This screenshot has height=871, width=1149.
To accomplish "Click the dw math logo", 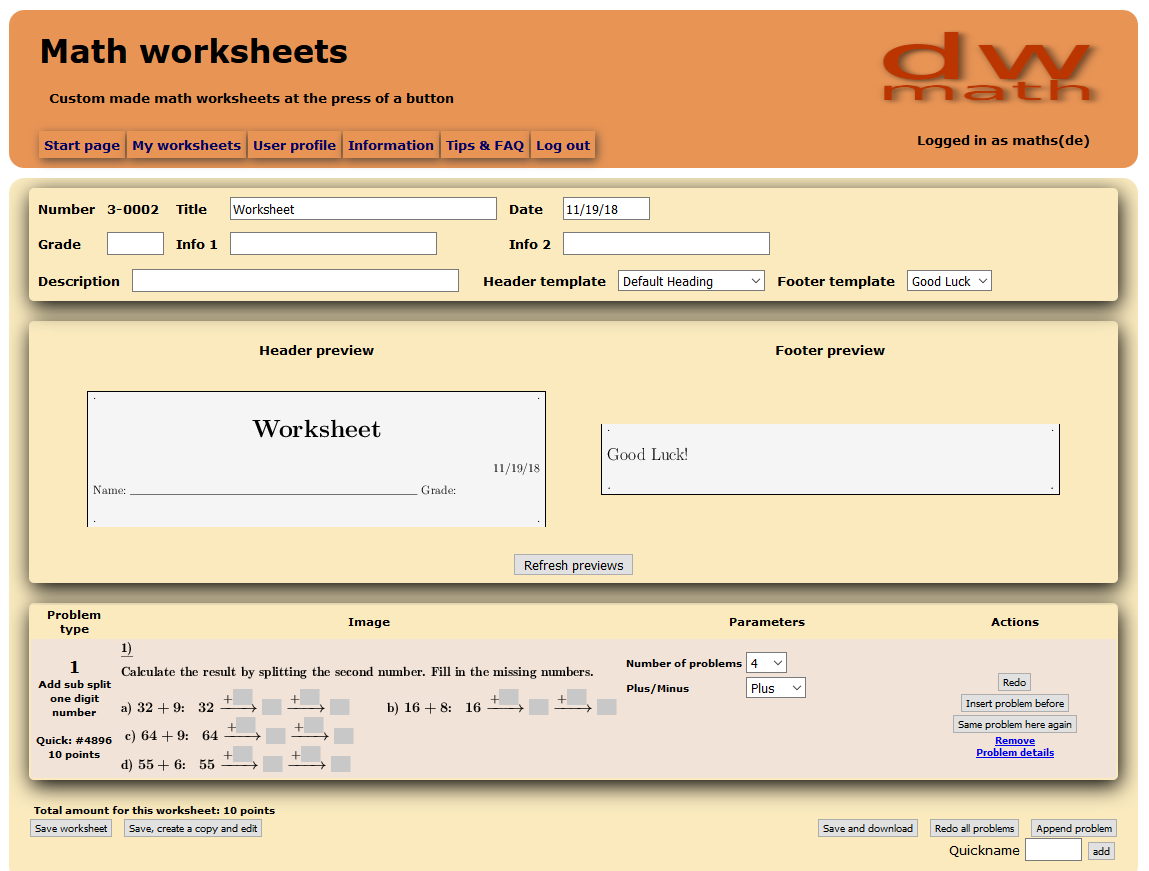I will click(988, 67).
